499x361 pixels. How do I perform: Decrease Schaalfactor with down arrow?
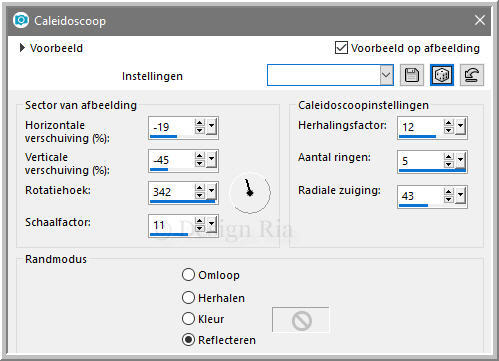[200, 228]
